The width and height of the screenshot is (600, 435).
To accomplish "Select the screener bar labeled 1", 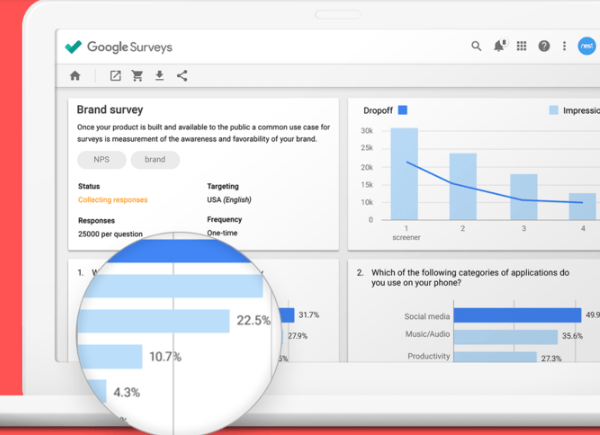I will [404, 174].
